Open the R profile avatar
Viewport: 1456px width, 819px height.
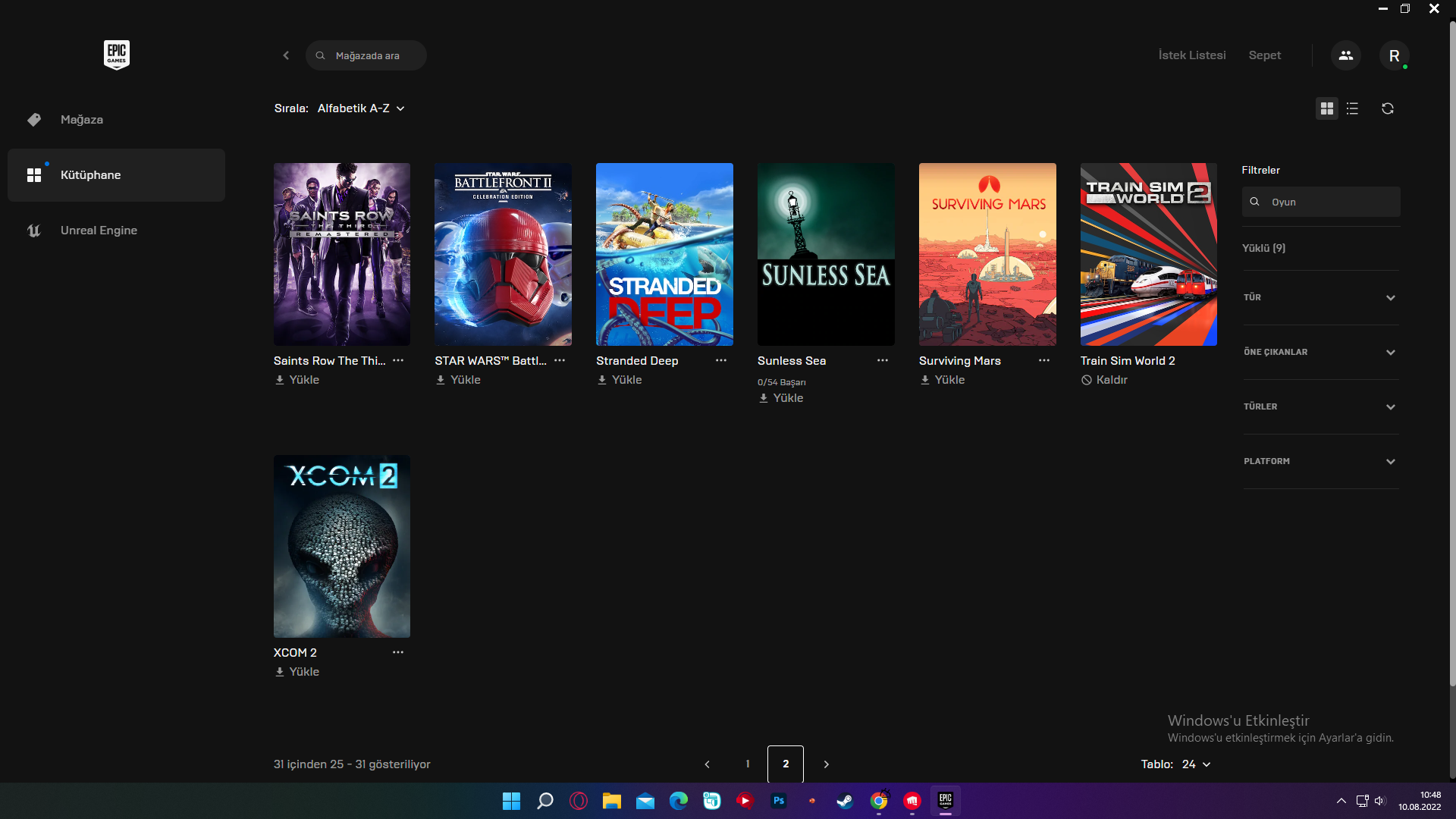point(1394,55)
